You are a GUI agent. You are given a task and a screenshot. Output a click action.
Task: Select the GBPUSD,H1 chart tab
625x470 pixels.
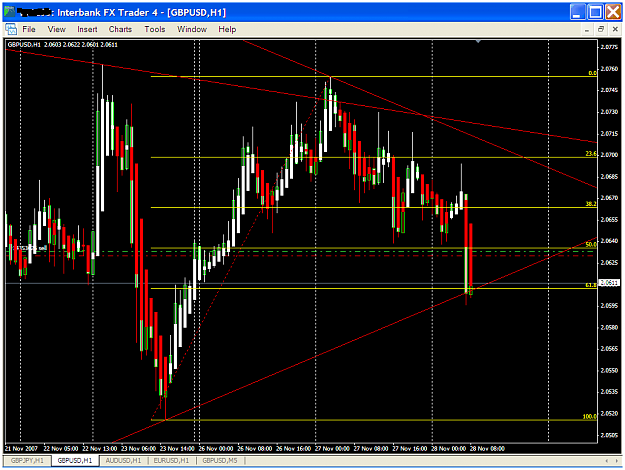(x=75, y=460)
